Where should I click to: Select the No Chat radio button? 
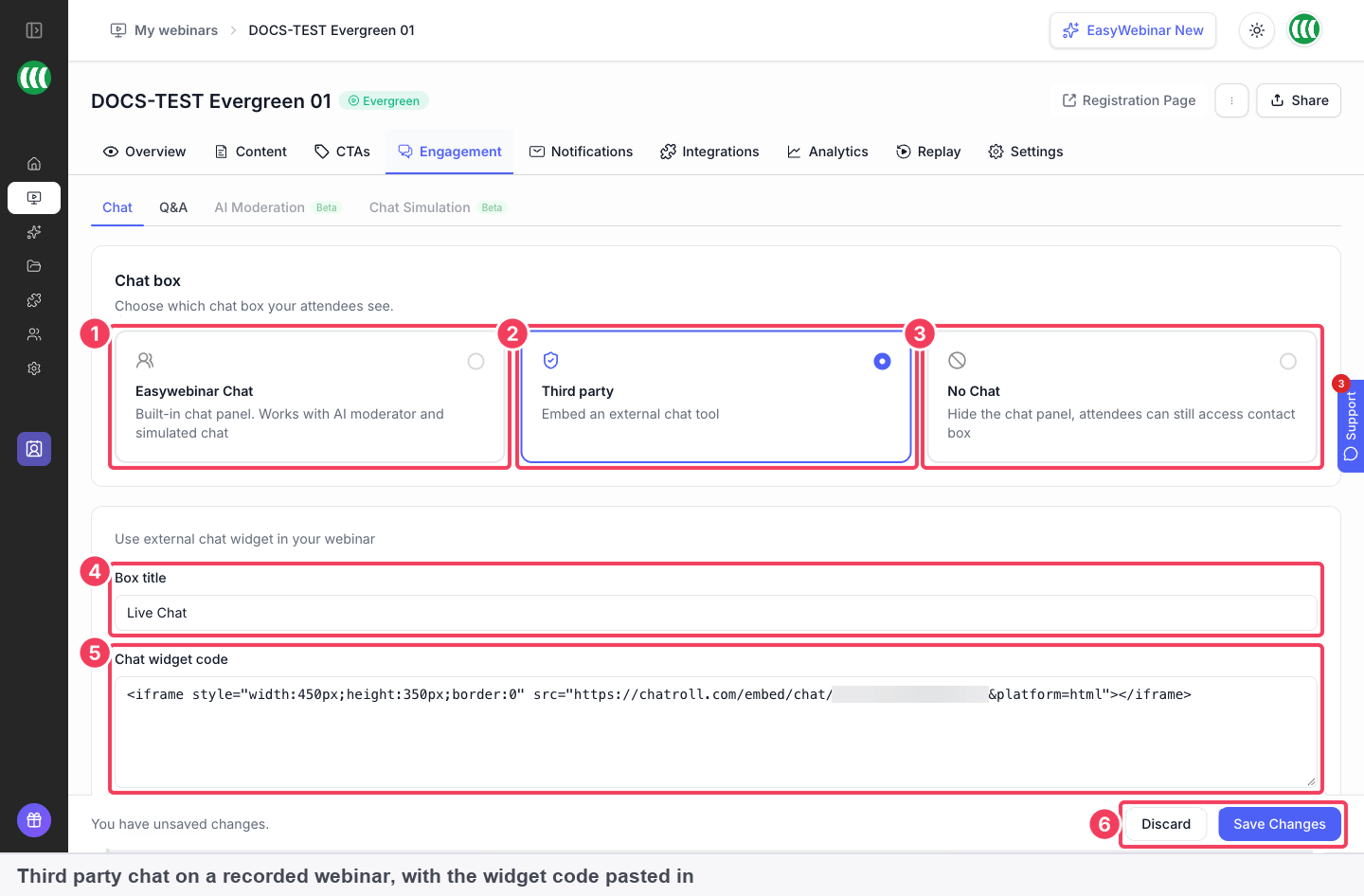pyautogui.click(x=1288, y=361)
